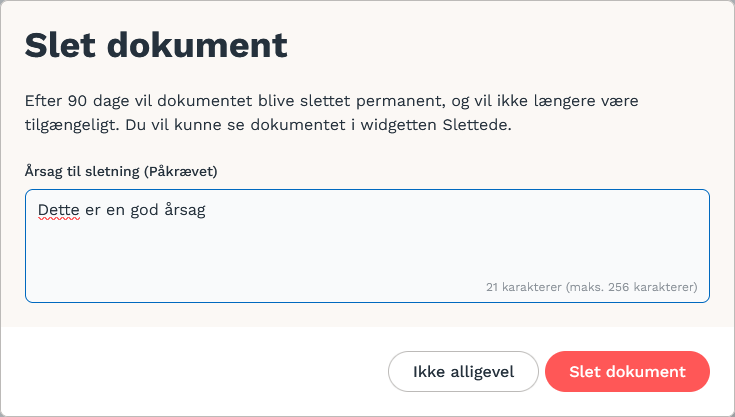Click the word tilgængeligt in the description
This screenshot has width=735, height=417.
pyautogui.click(x=72, y=125)
